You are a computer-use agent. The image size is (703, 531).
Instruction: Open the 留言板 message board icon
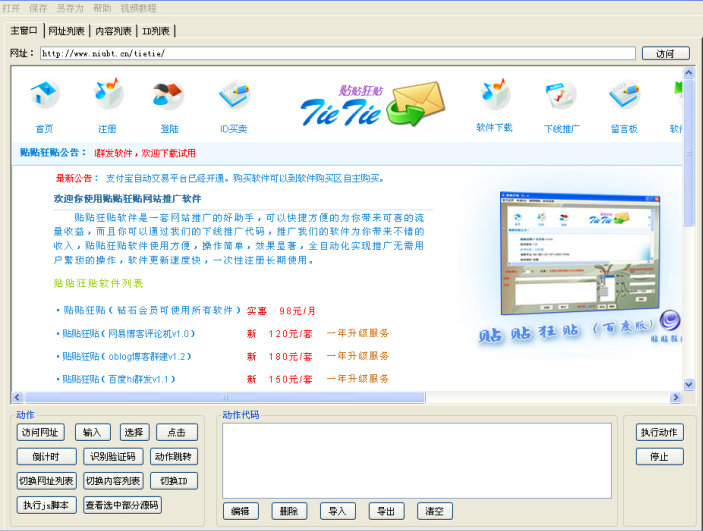pos(624,97)
